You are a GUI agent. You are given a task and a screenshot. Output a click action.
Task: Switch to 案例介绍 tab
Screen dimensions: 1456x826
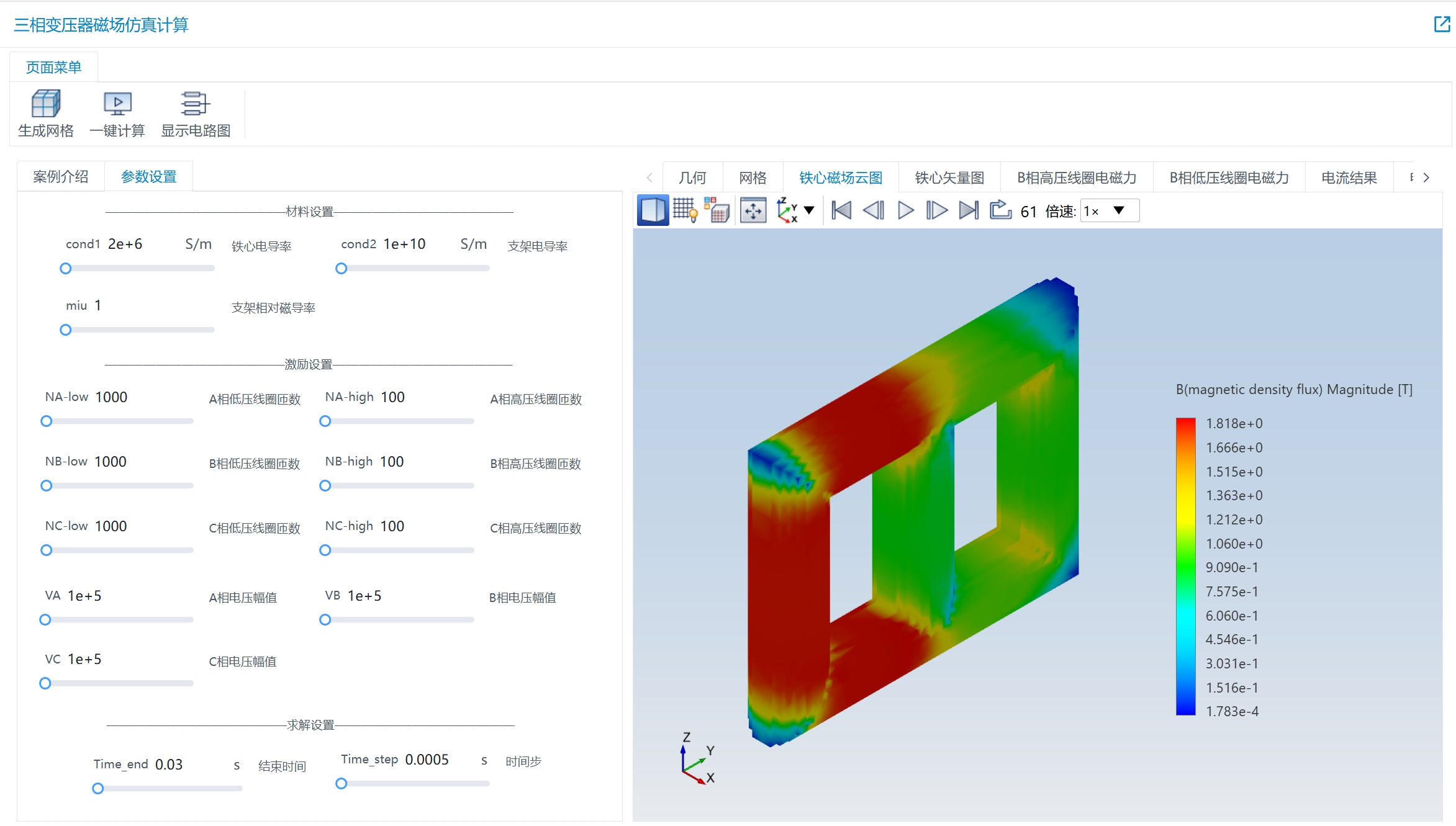tap(60, 177)
